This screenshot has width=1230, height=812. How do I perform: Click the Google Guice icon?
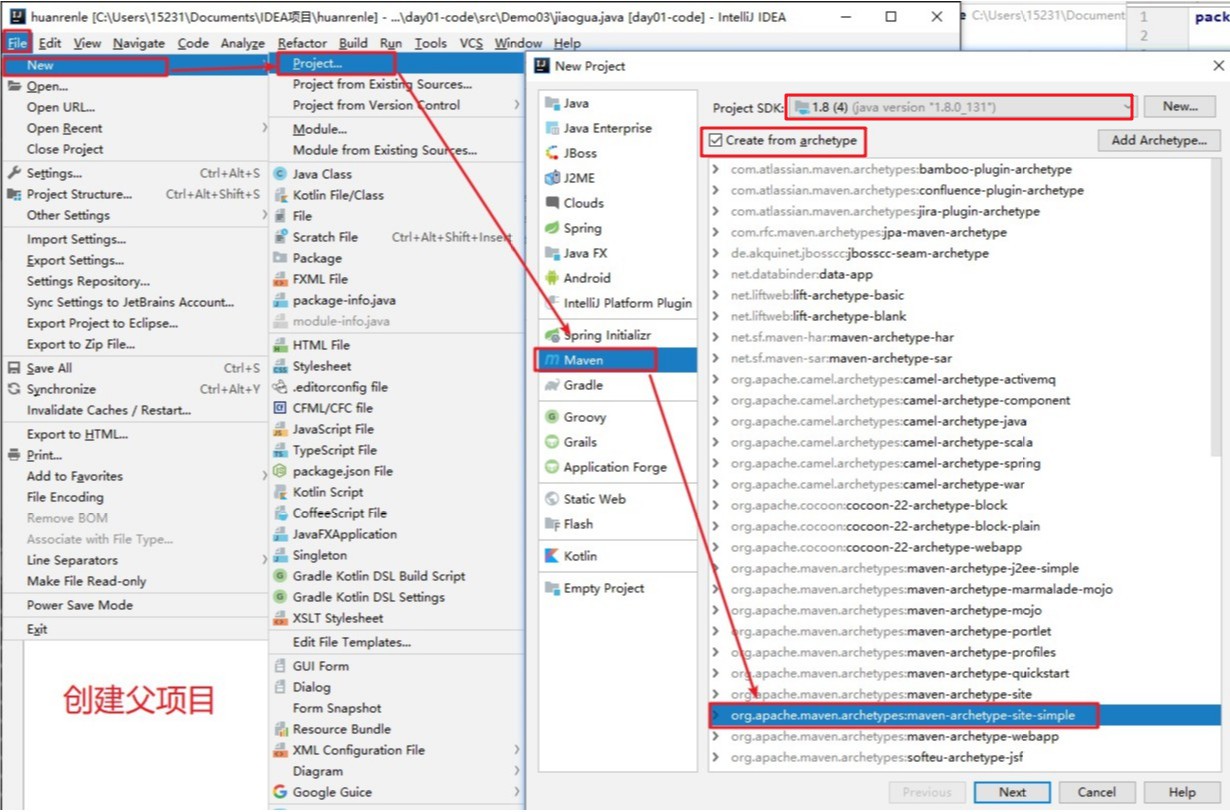point(280,792)
